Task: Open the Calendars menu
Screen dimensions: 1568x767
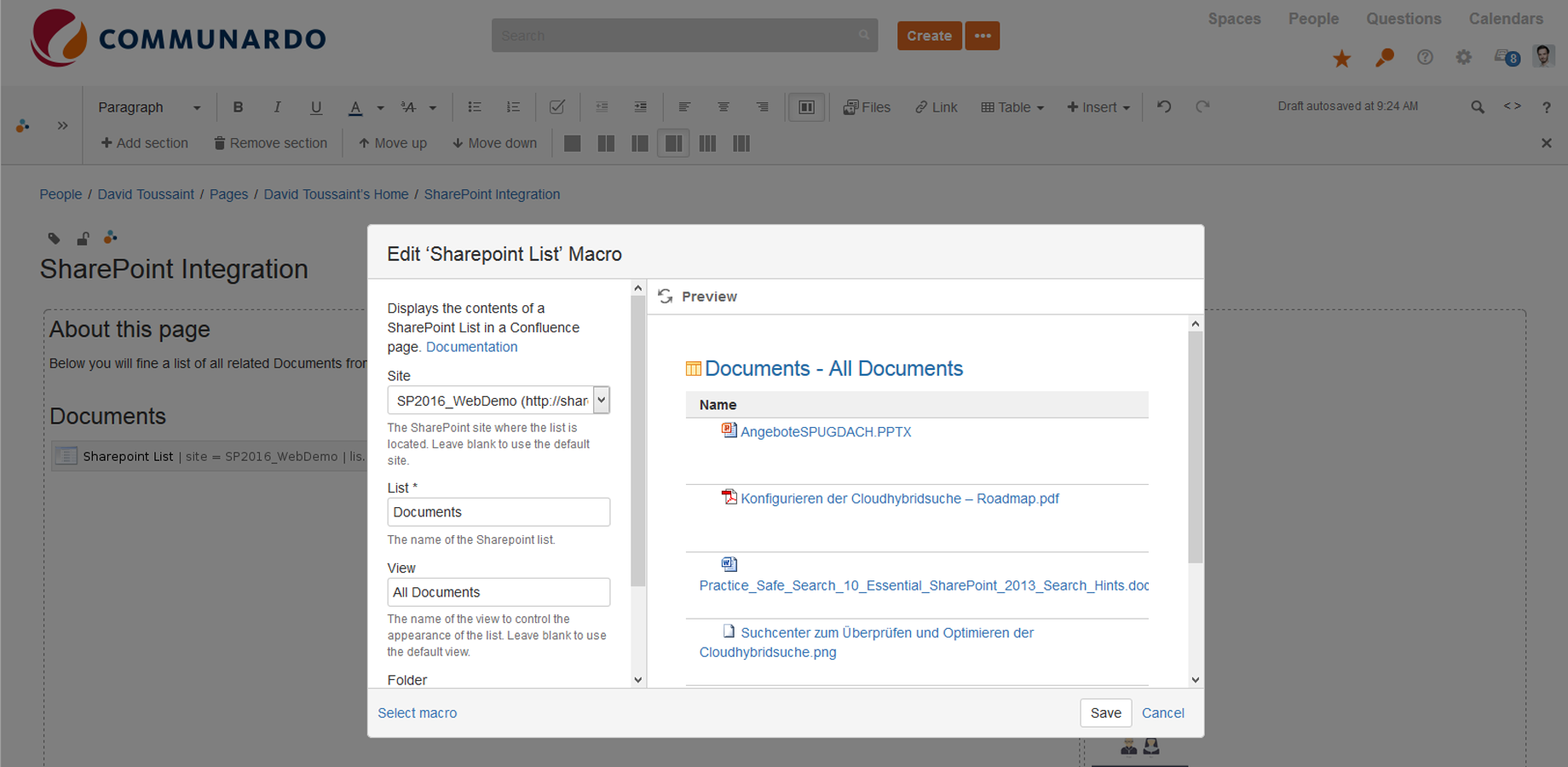Action: point(1505,19)
